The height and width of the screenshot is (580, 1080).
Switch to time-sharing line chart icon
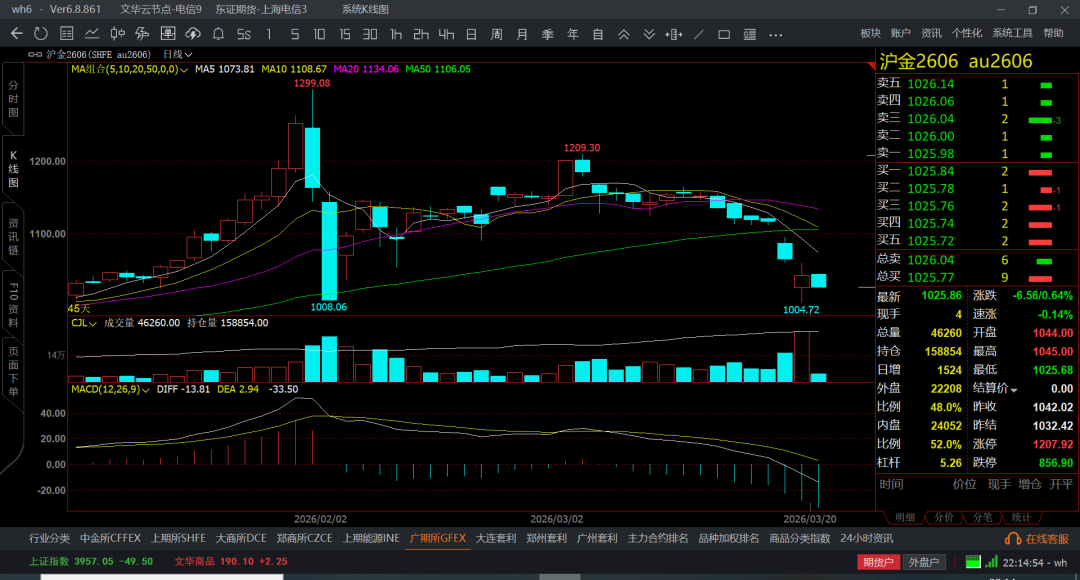92,34
